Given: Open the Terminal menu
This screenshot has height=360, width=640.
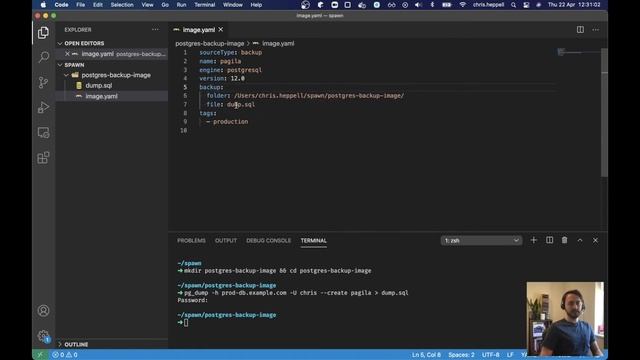Looking at the screenshot, I should click(x=204, y=5).
